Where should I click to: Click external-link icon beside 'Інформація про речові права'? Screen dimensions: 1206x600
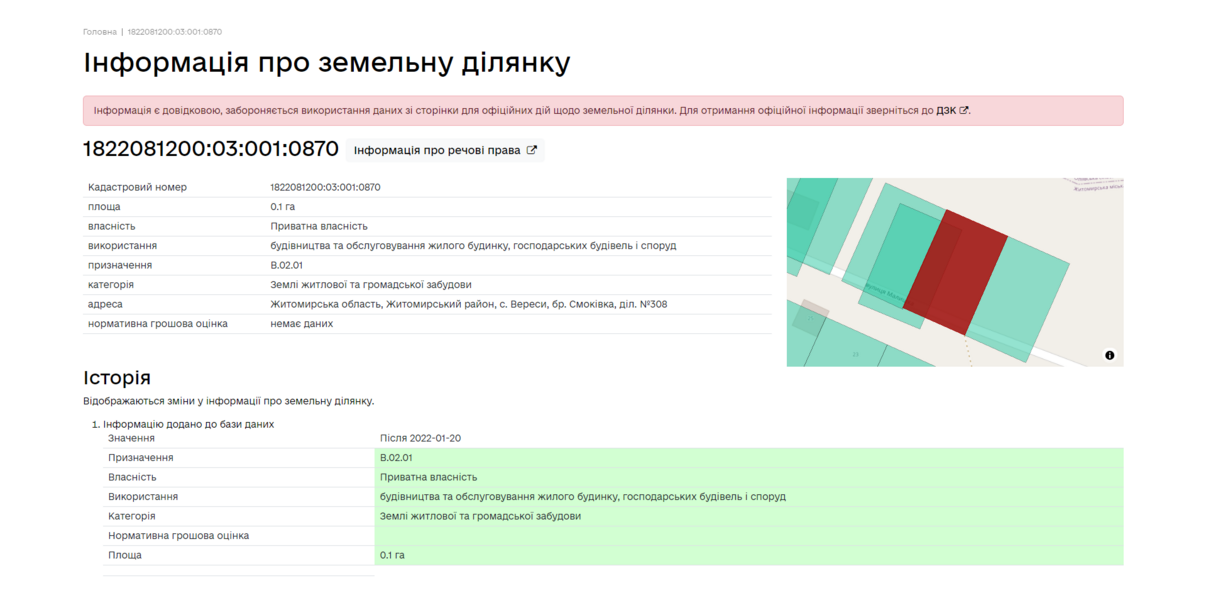click(532, 150)
